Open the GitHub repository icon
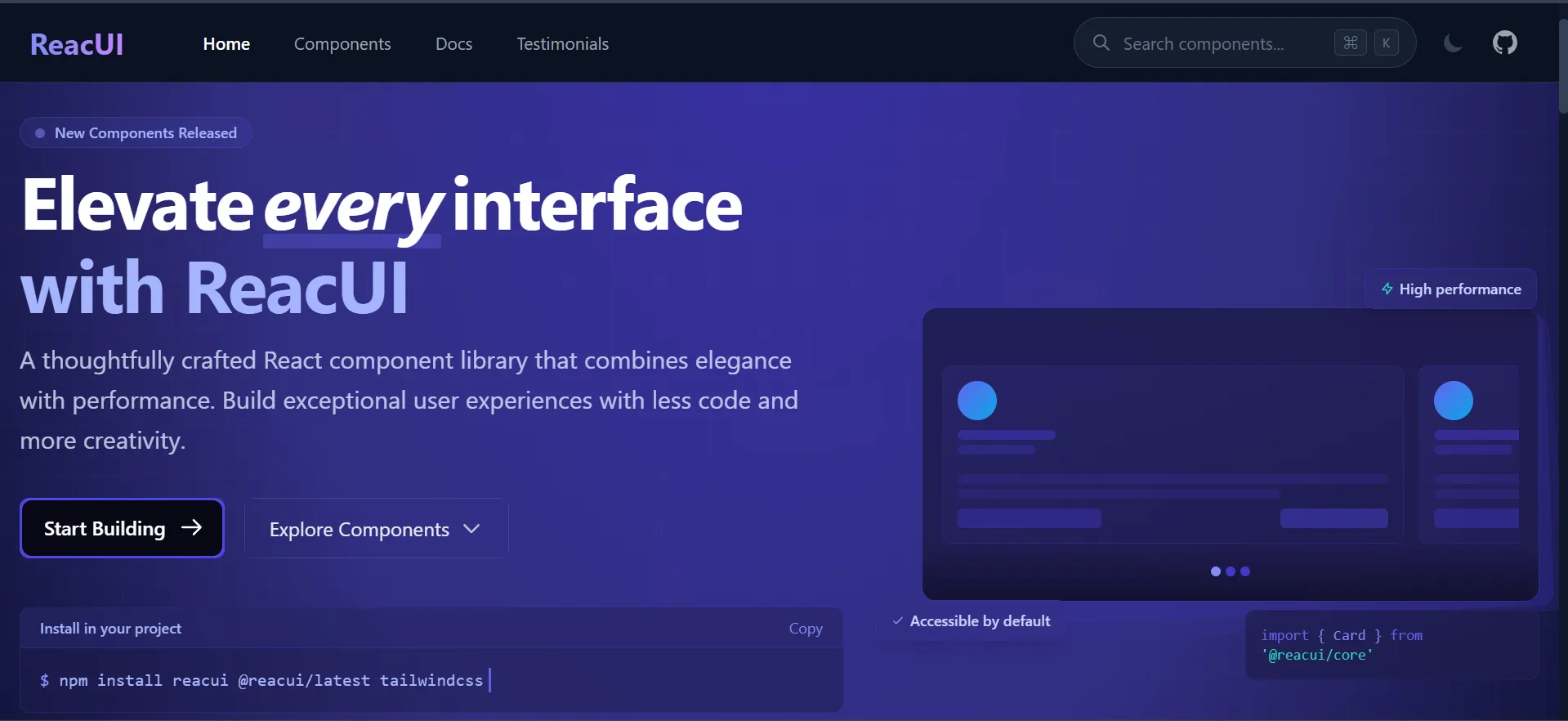 (x=1504, y=43)
